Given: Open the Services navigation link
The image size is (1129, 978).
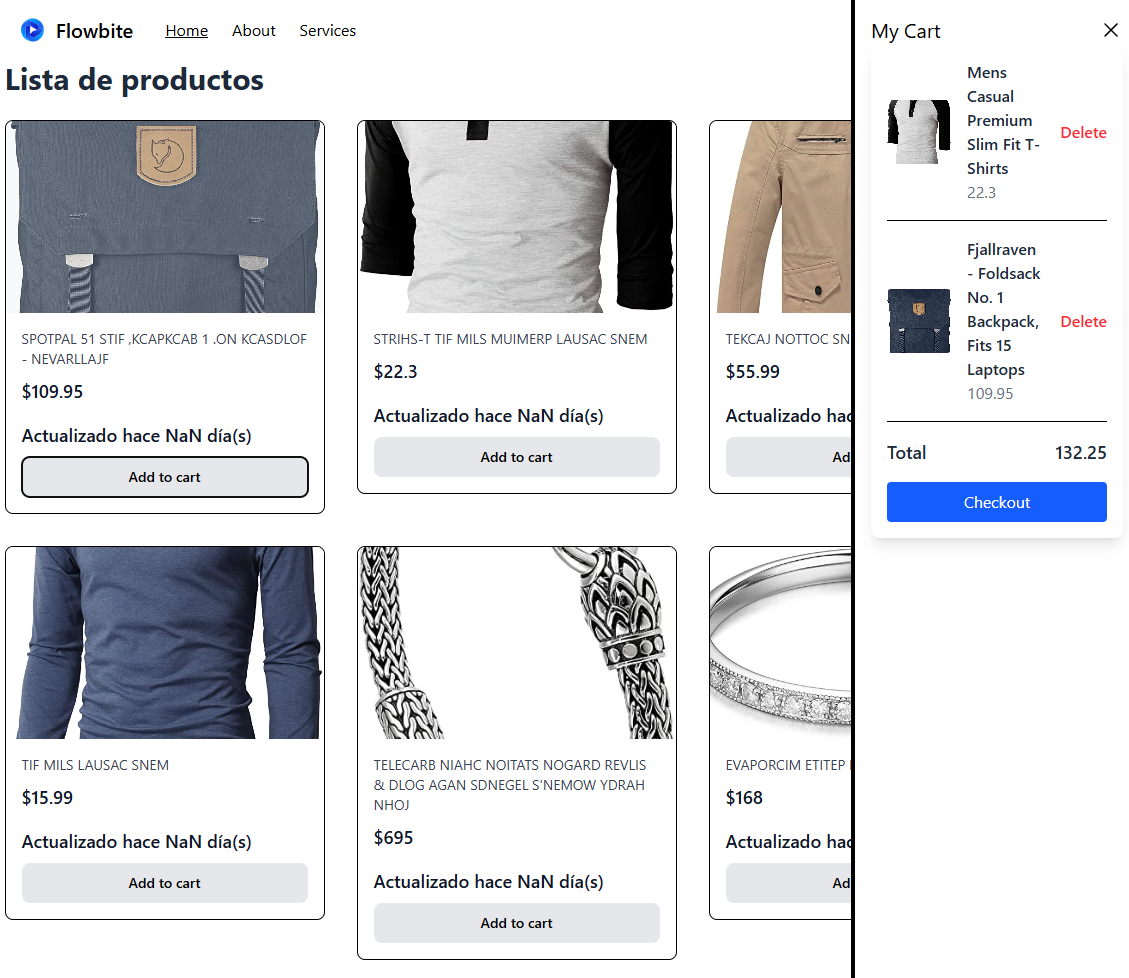Looking at the screenshot, I should tap(327, 31).
